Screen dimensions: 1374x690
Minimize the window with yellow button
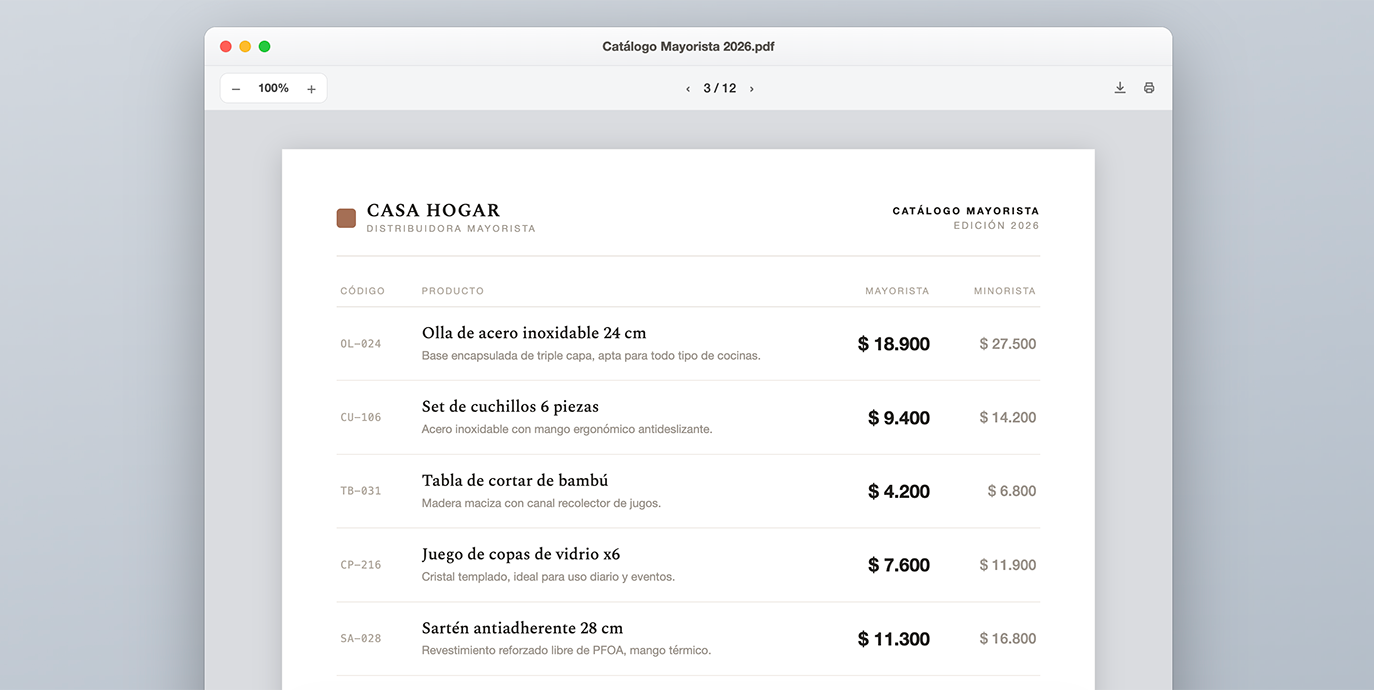(x=245, y=47)
